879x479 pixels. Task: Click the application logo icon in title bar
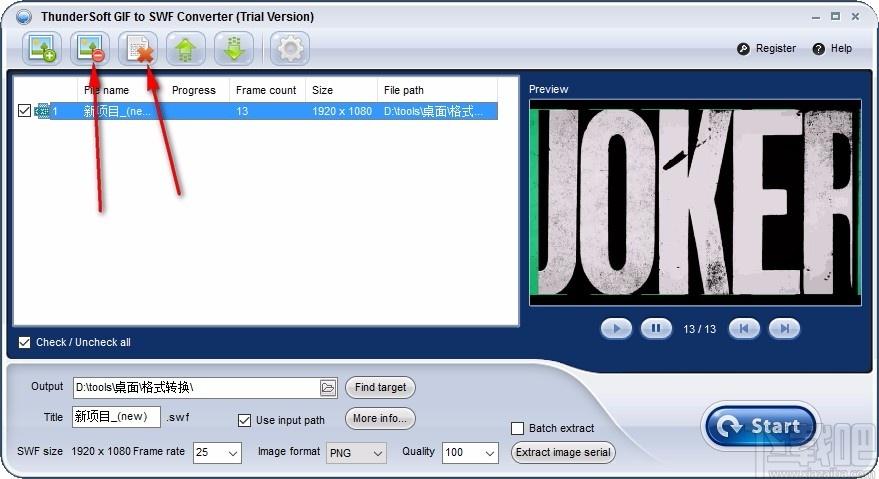pyautogui.click(x=24, y=17)
